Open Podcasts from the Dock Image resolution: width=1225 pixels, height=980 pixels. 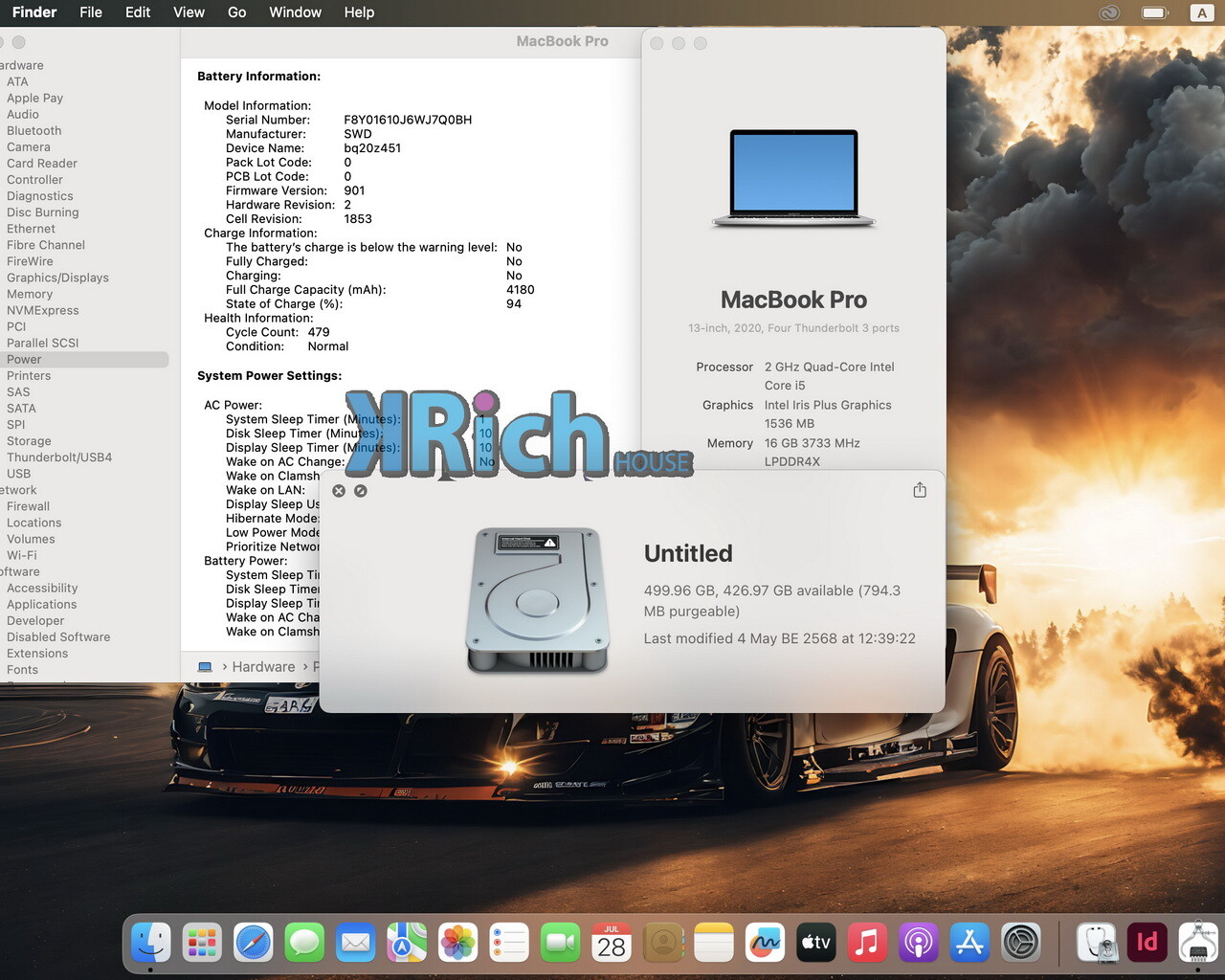point(919,943)
